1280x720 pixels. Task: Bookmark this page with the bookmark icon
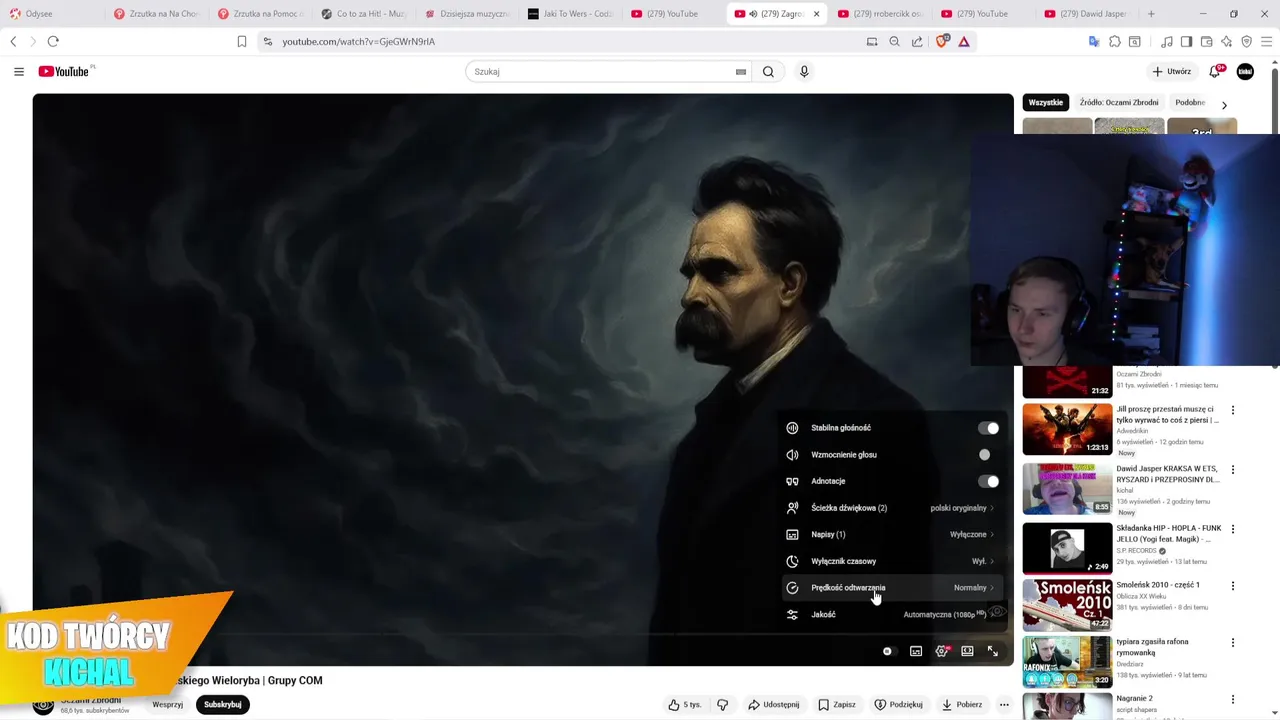[242, 41]
